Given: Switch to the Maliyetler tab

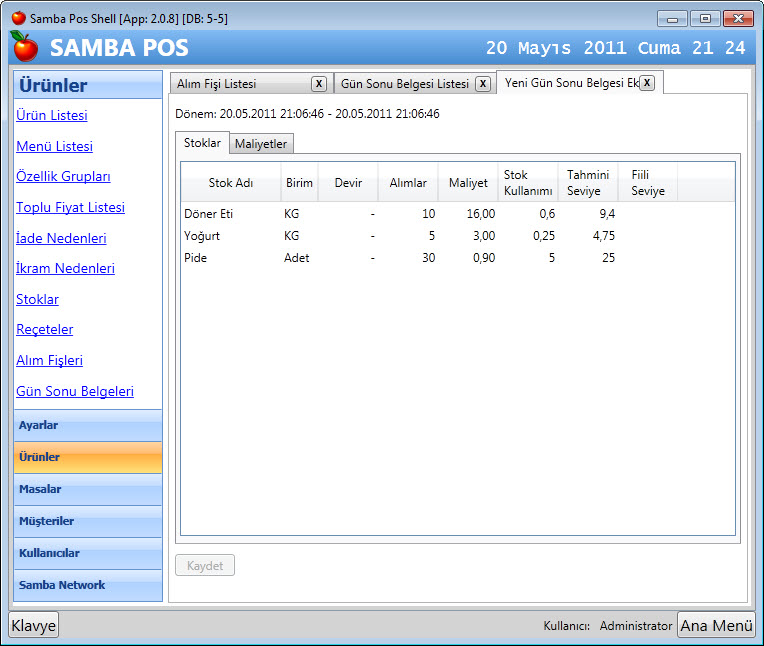Looking at the screenshot, I should (x=261, y=144).
